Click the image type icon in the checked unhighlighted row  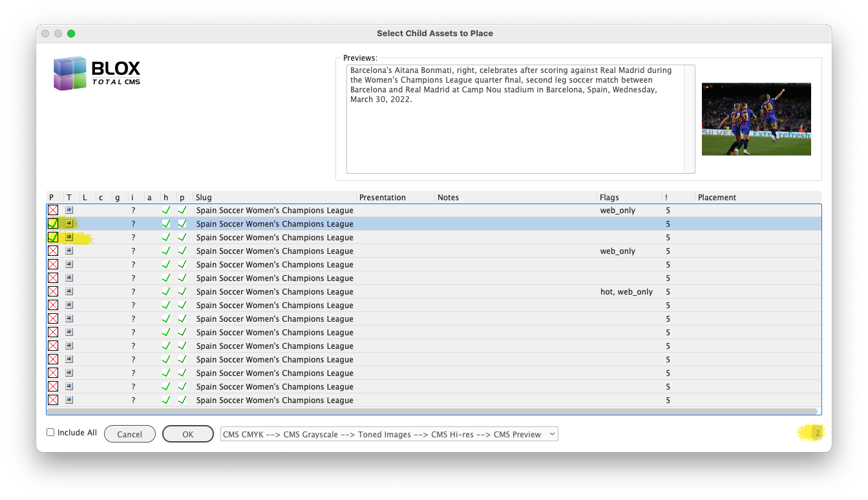[69, 237]
